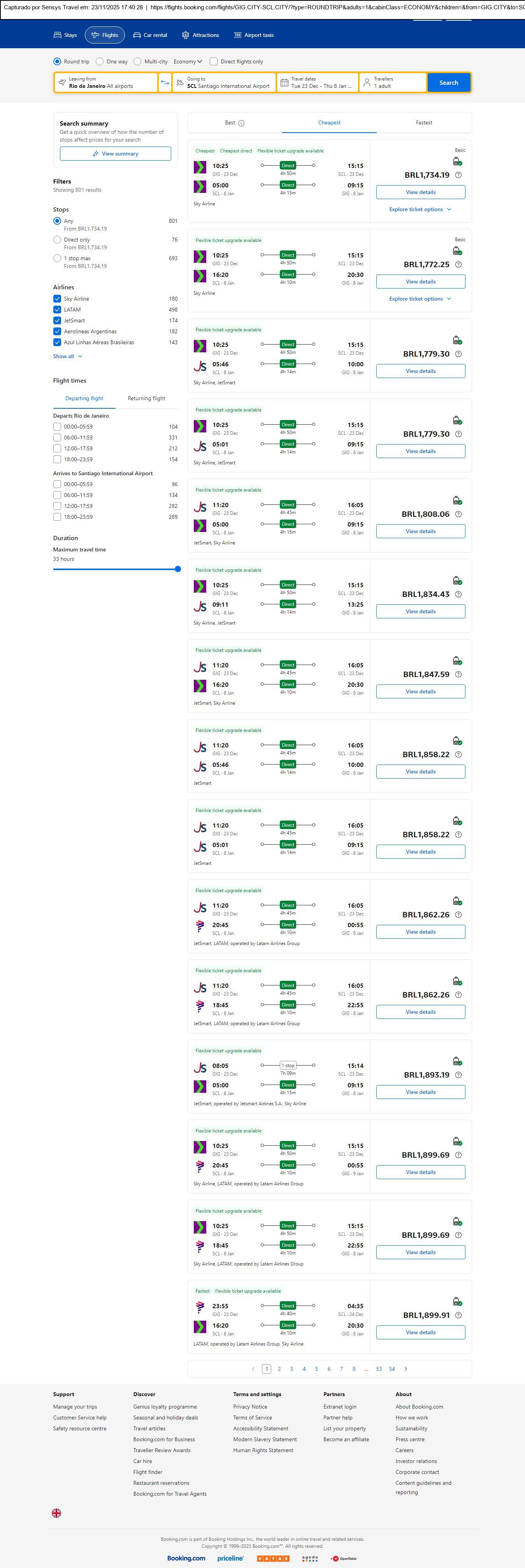Select the One way radio button
The image size is (525, 1568).
coord(100,61)
